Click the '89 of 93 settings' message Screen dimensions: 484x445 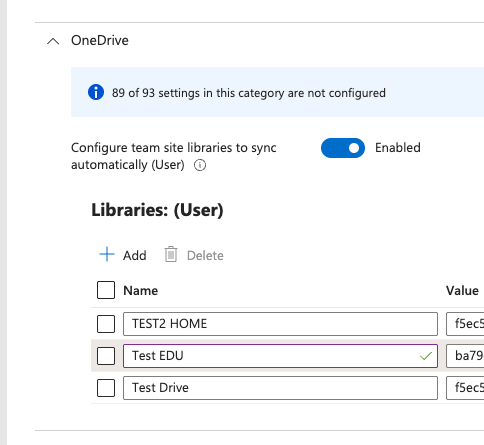[x=248, y=93]
